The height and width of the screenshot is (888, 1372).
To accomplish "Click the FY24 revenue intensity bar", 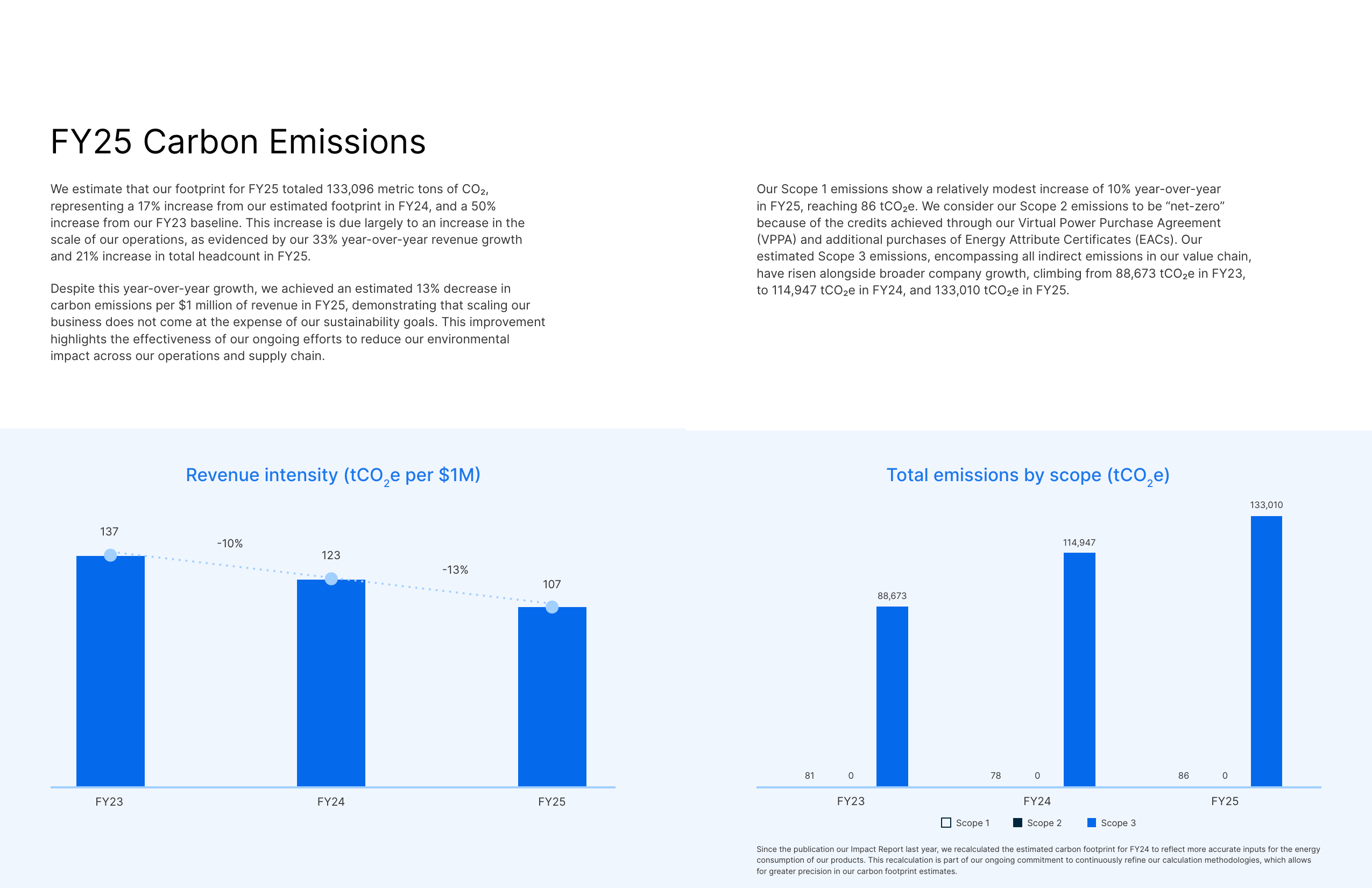I will [x=331, y=683].
